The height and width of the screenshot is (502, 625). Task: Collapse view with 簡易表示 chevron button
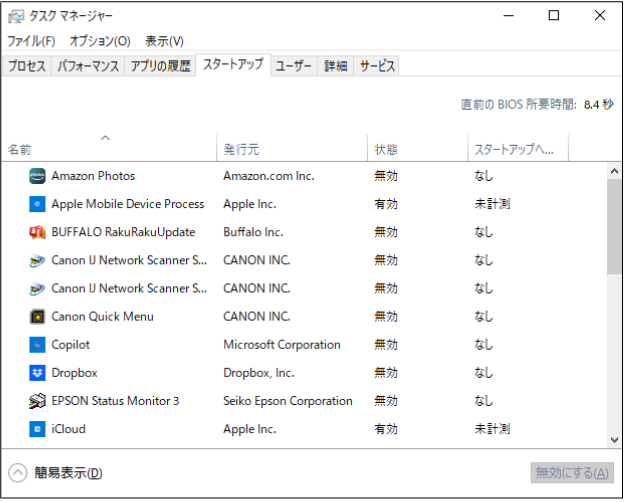(x=18, y=473)
